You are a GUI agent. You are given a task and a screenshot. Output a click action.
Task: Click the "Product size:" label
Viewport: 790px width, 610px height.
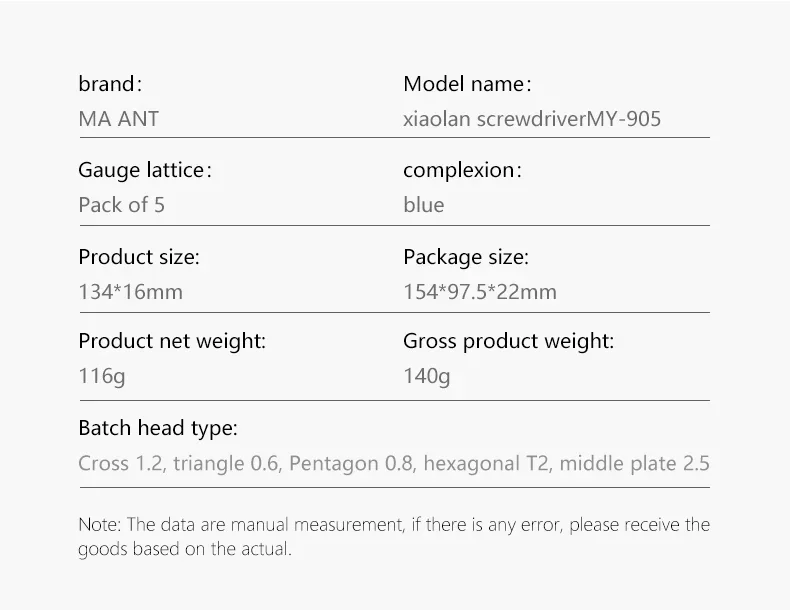(x=139, y=257)
